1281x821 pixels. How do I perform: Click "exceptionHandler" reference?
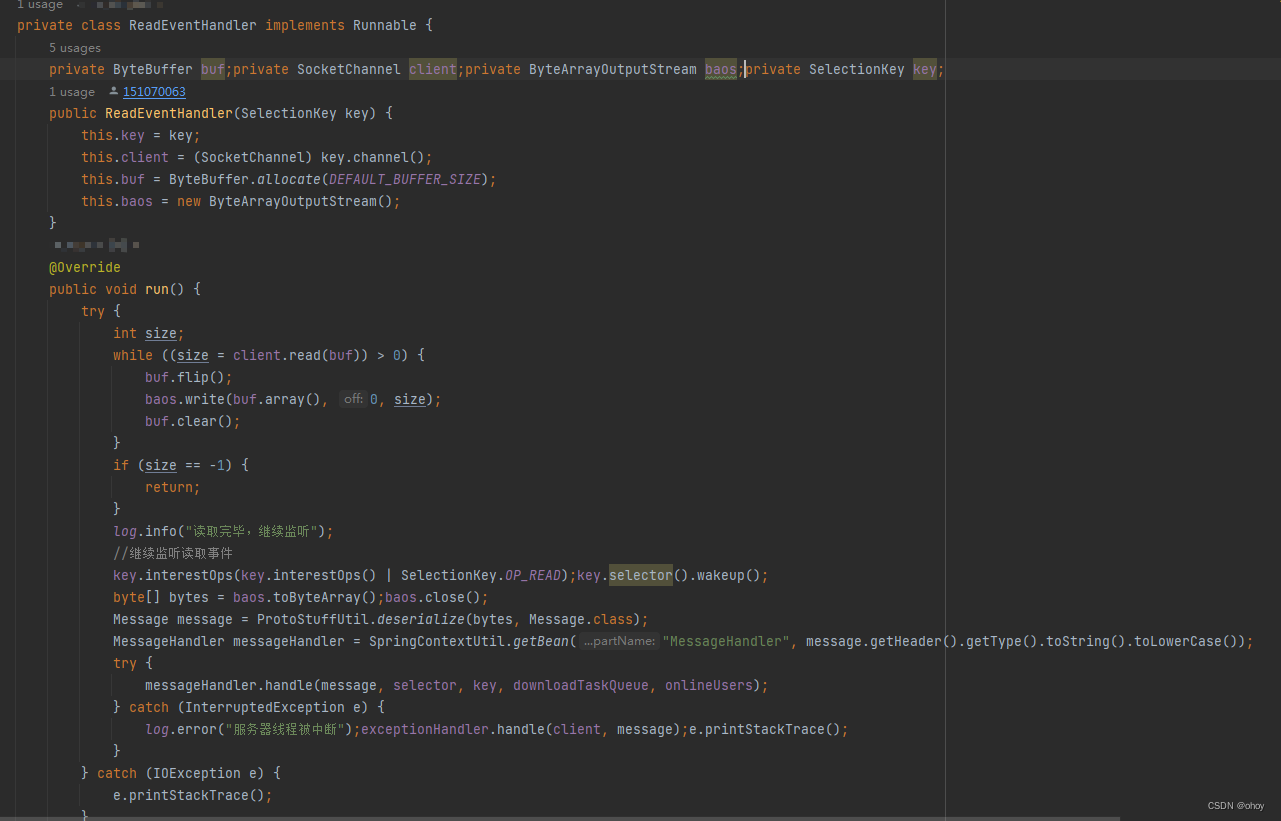pos(425,729)
